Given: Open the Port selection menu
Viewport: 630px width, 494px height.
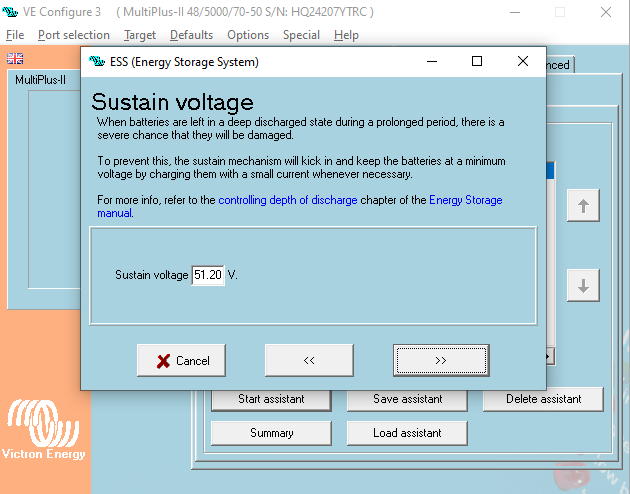Looking at the screenshot, I should 73,35.
